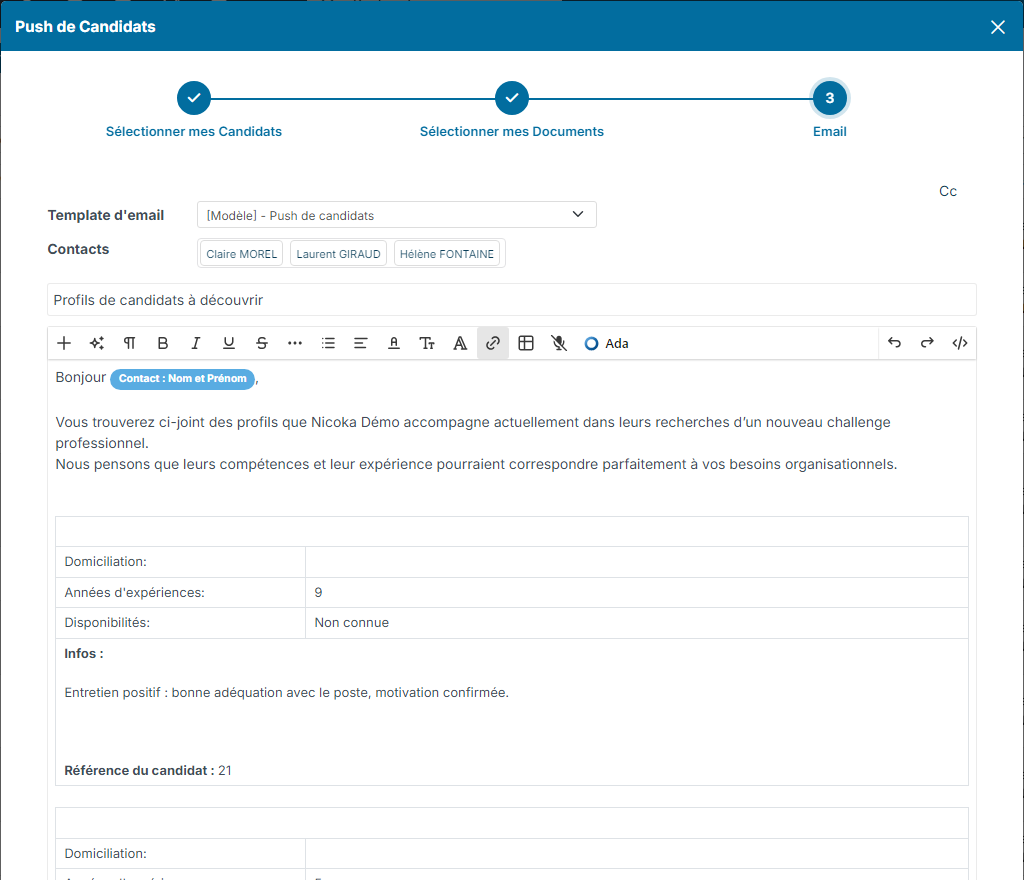1024x880 pixels.
Task: Click the 'Nous pensons que leurs compétences' sentence
Action: [x=476, y=464]
